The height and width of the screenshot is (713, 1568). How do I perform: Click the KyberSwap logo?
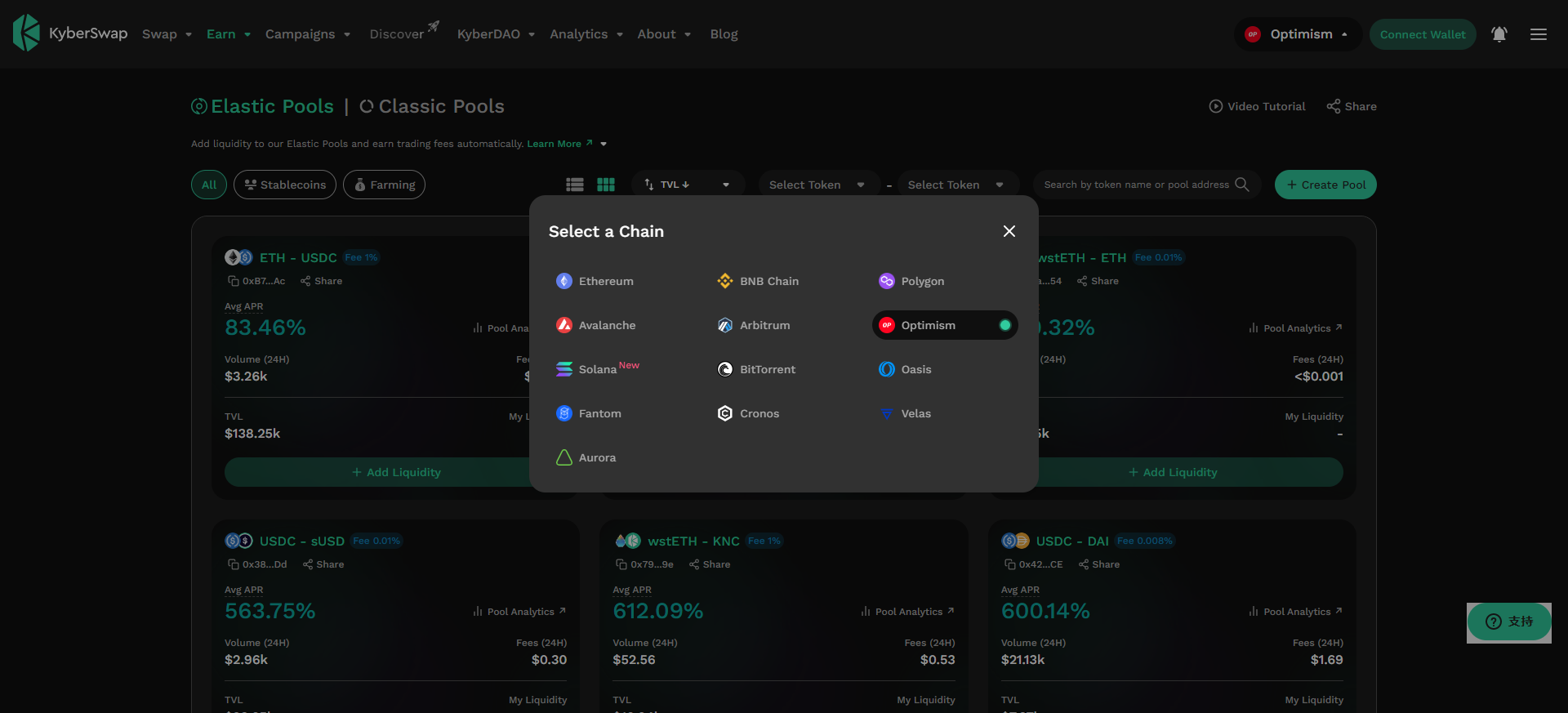click(x=70, y=33)
